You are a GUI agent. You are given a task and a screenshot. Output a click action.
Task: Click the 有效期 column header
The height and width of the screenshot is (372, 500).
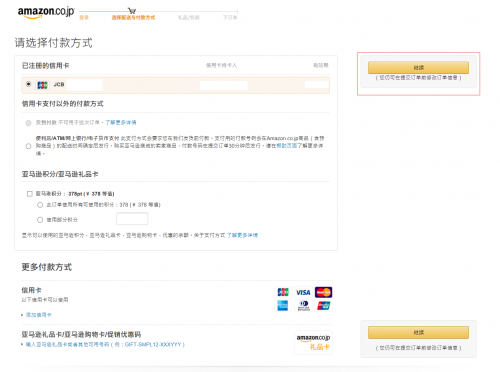[321, 65]
